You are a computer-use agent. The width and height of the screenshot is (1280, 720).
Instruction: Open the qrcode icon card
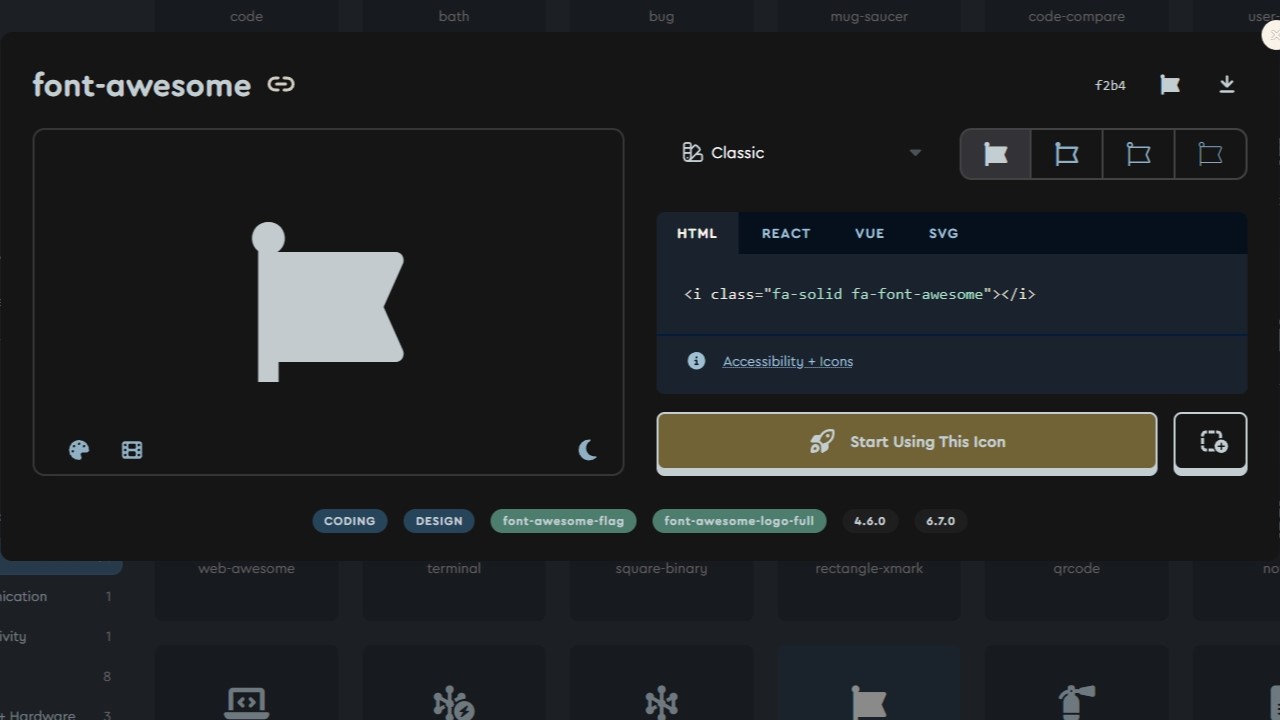[x=1077, y=590]
